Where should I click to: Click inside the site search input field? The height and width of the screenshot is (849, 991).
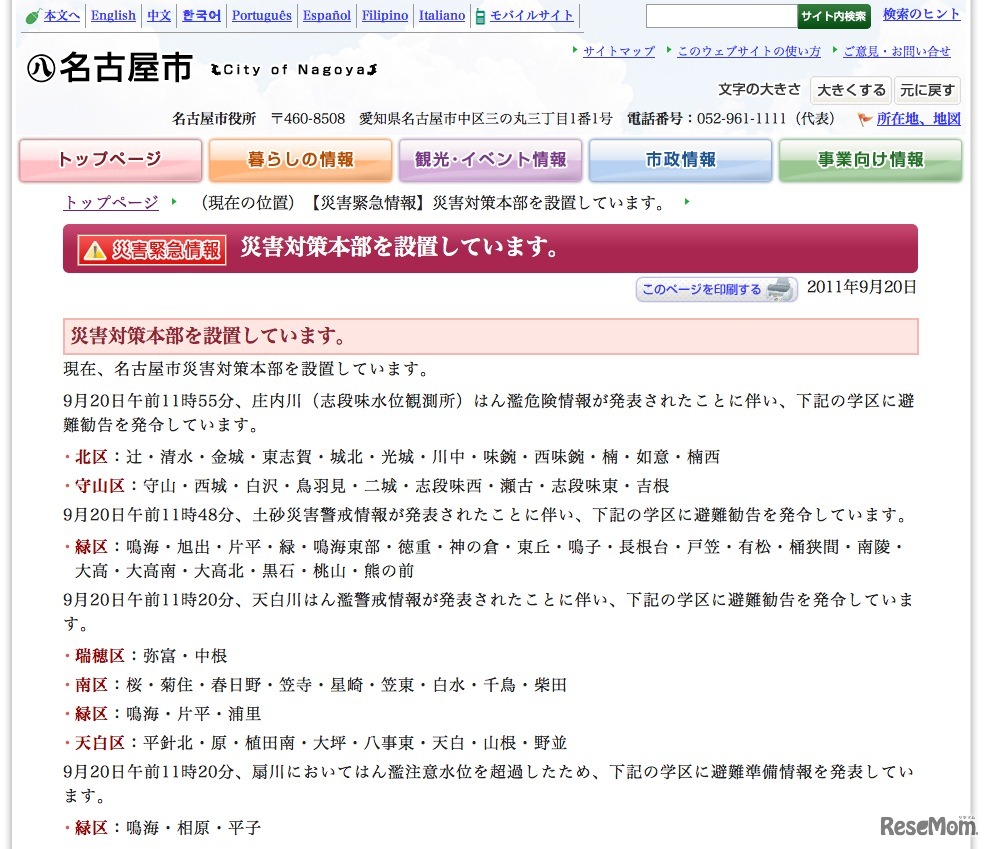coord(721,16)
